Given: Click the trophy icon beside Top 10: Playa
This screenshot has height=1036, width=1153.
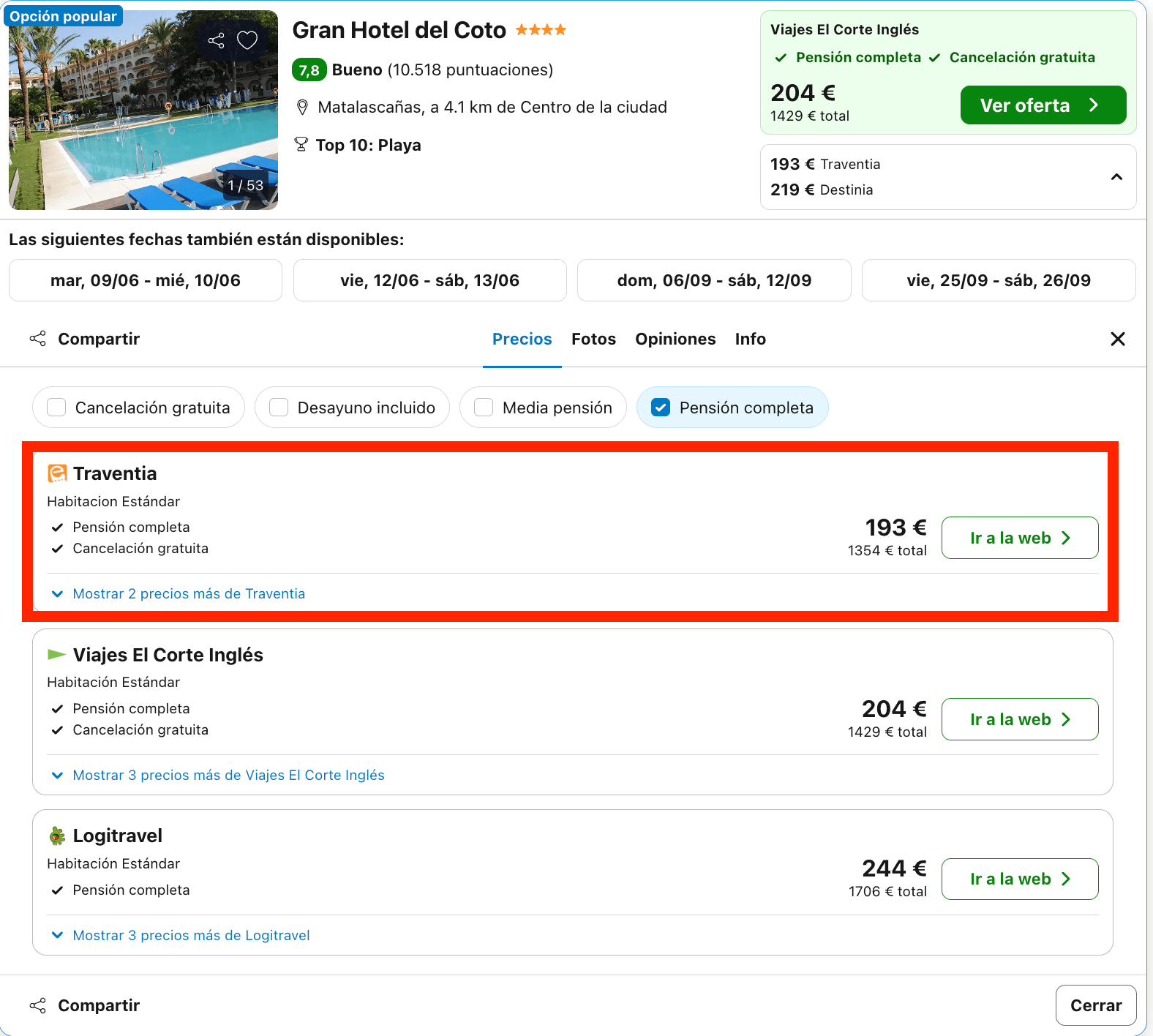Looking at the screenshot, I should [301, 144].
